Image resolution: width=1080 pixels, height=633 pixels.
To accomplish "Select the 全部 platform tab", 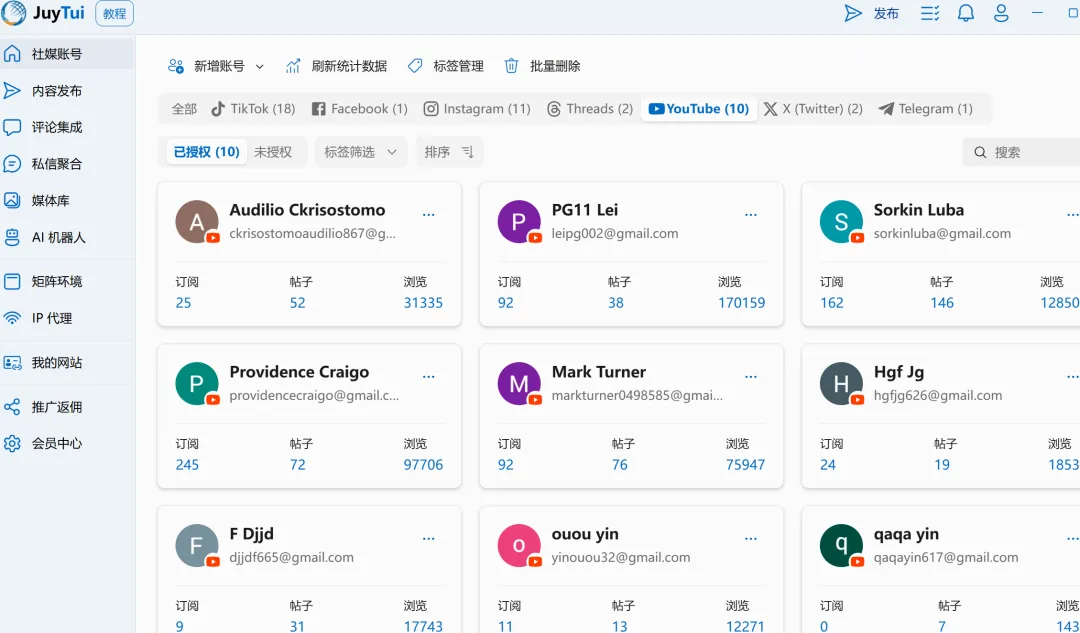I will pos(184,109).
